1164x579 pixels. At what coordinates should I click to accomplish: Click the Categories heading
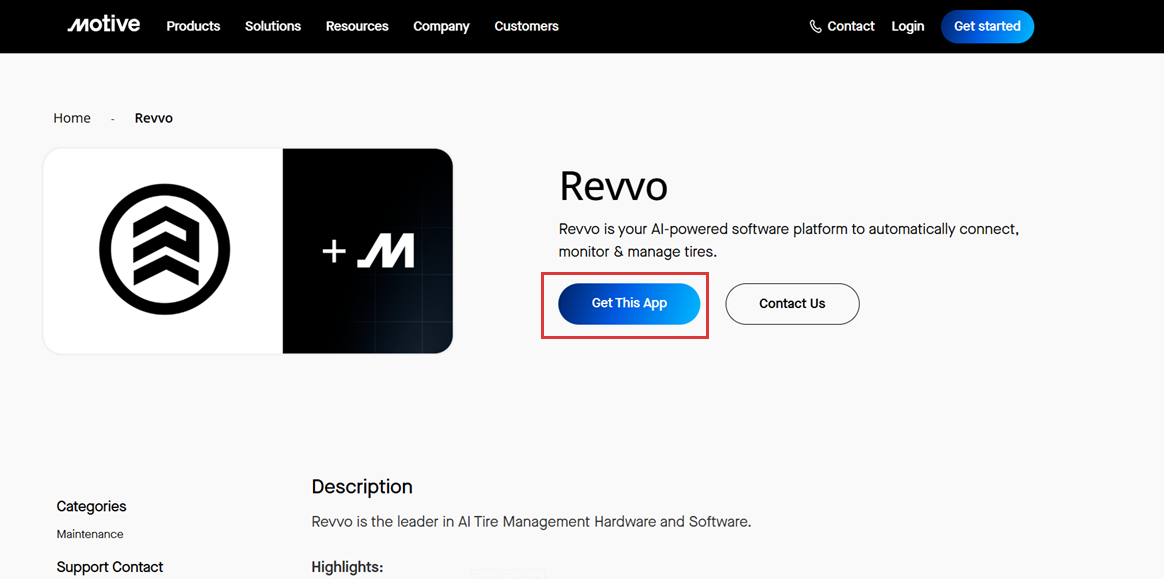pos(91,506)
